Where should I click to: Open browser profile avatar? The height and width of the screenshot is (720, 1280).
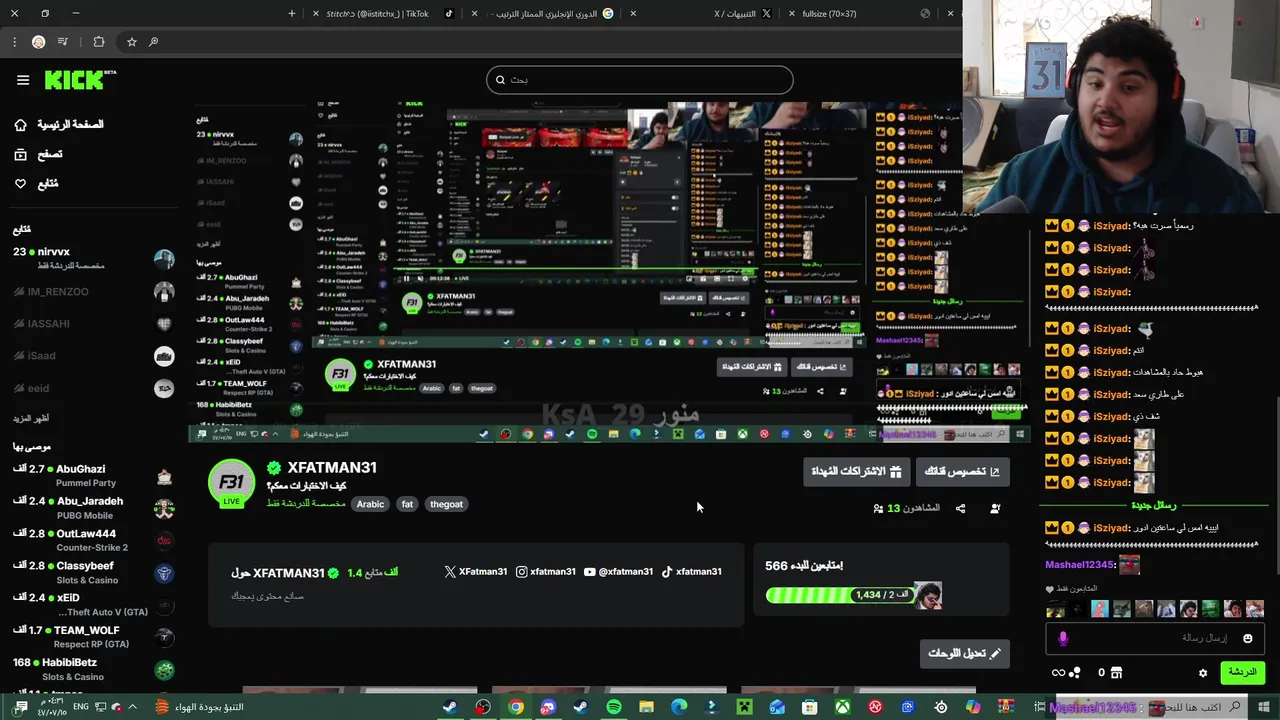point(38,42)
